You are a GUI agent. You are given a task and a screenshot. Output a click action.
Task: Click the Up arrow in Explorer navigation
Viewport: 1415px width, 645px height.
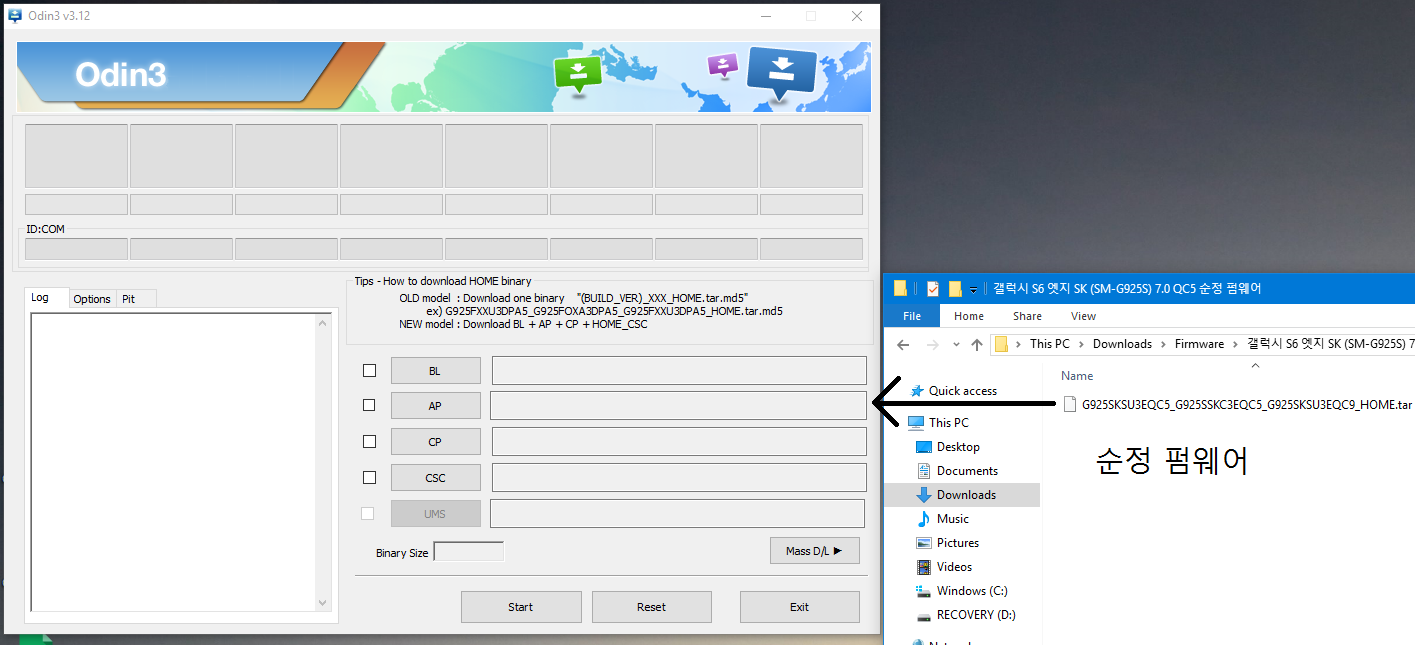976,344
